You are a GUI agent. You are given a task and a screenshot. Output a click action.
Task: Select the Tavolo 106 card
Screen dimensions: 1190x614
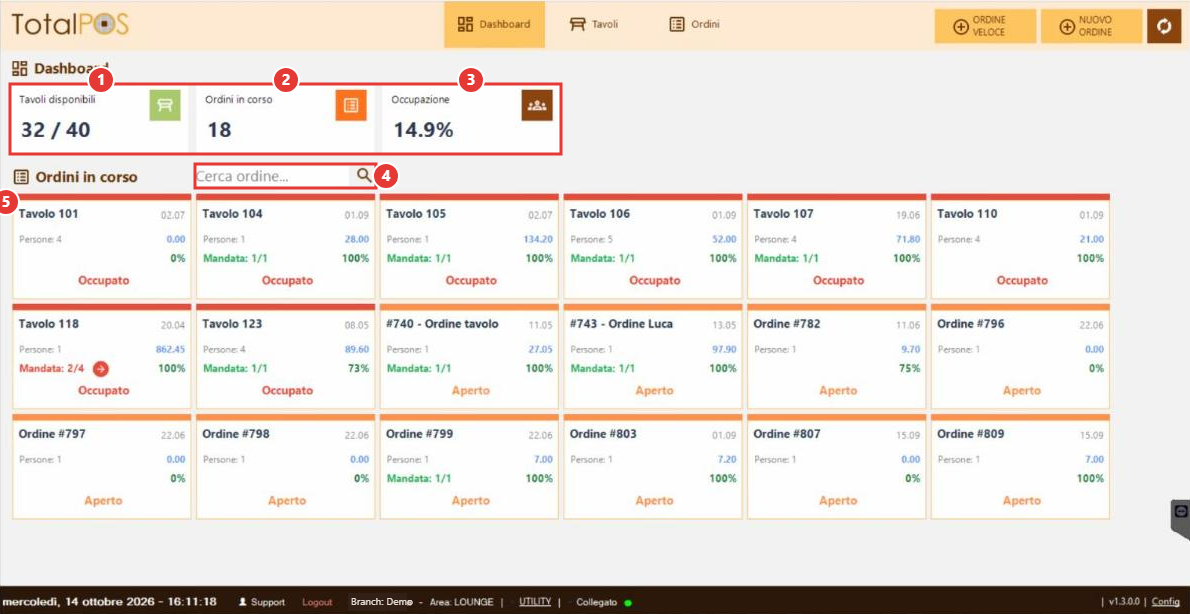(653, 246)
